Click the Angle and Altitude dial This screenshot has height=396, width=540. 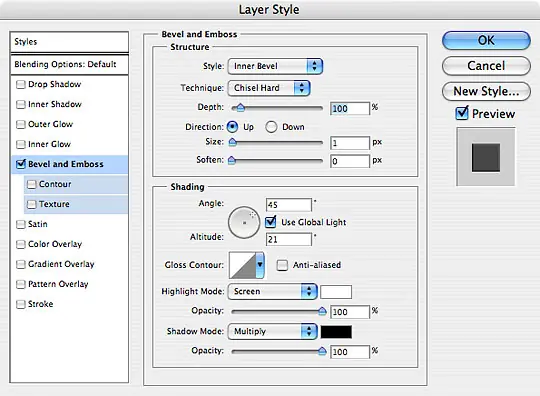(x=244, y=222)
